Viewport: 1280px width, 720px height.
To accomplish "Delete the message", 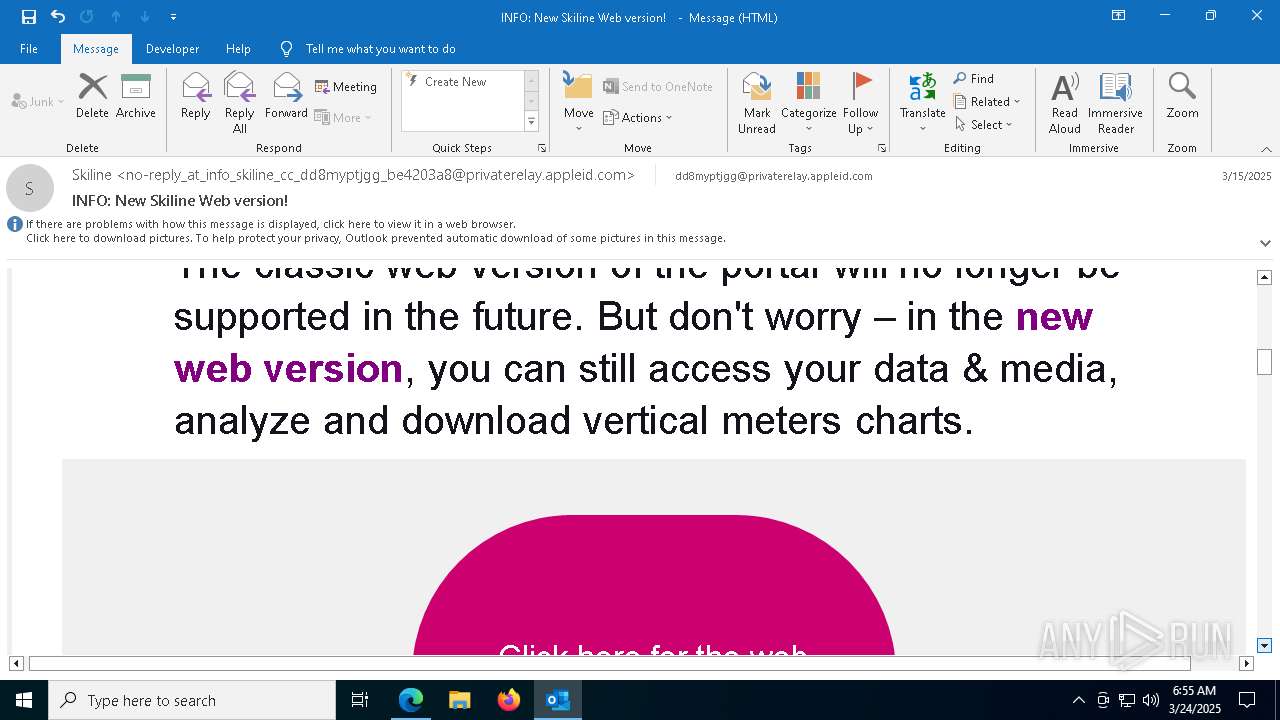I will click(92, 96).
